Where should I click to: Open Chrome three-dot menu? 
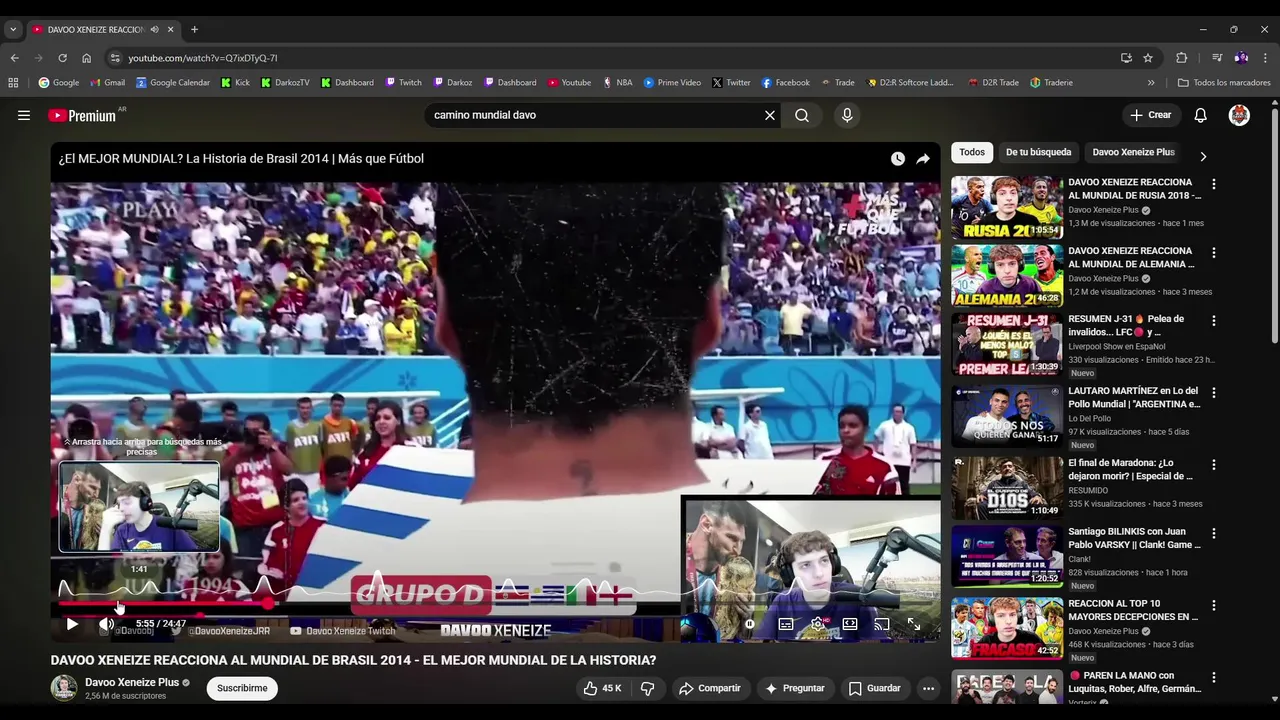tap(1265, 58)
